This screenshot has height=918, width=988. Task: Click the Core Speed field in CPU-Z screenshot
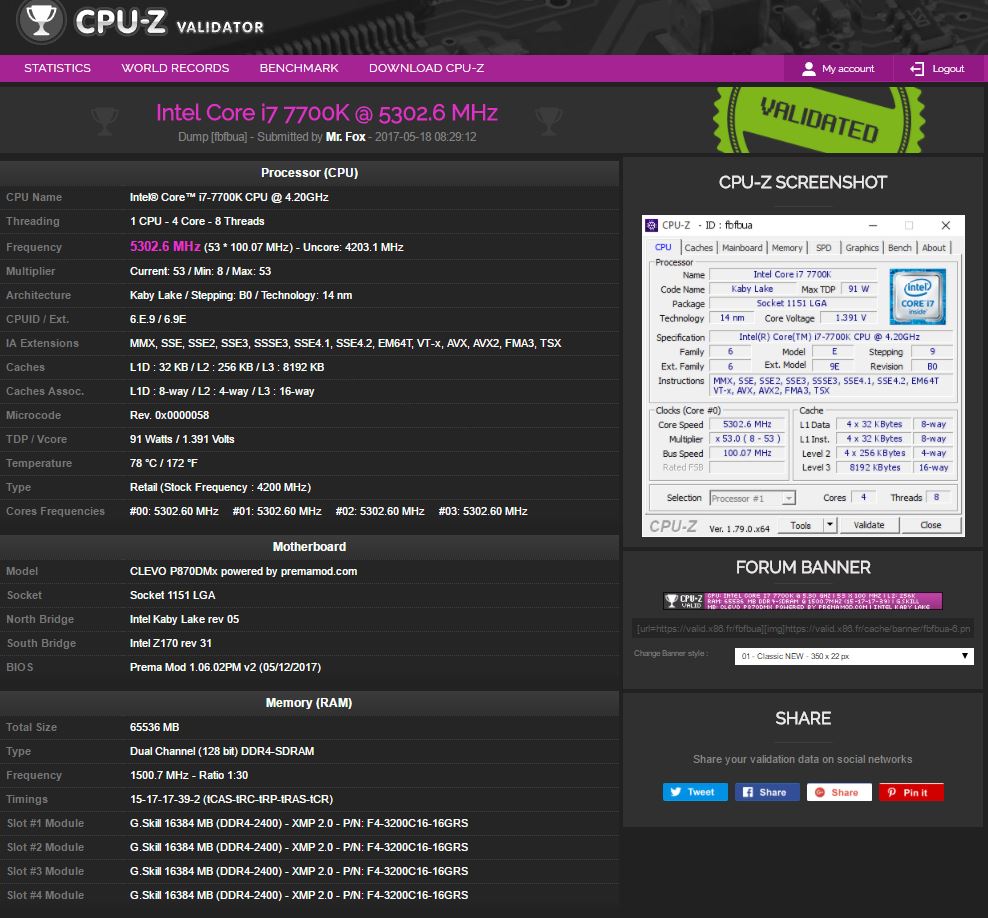[747, 424]
